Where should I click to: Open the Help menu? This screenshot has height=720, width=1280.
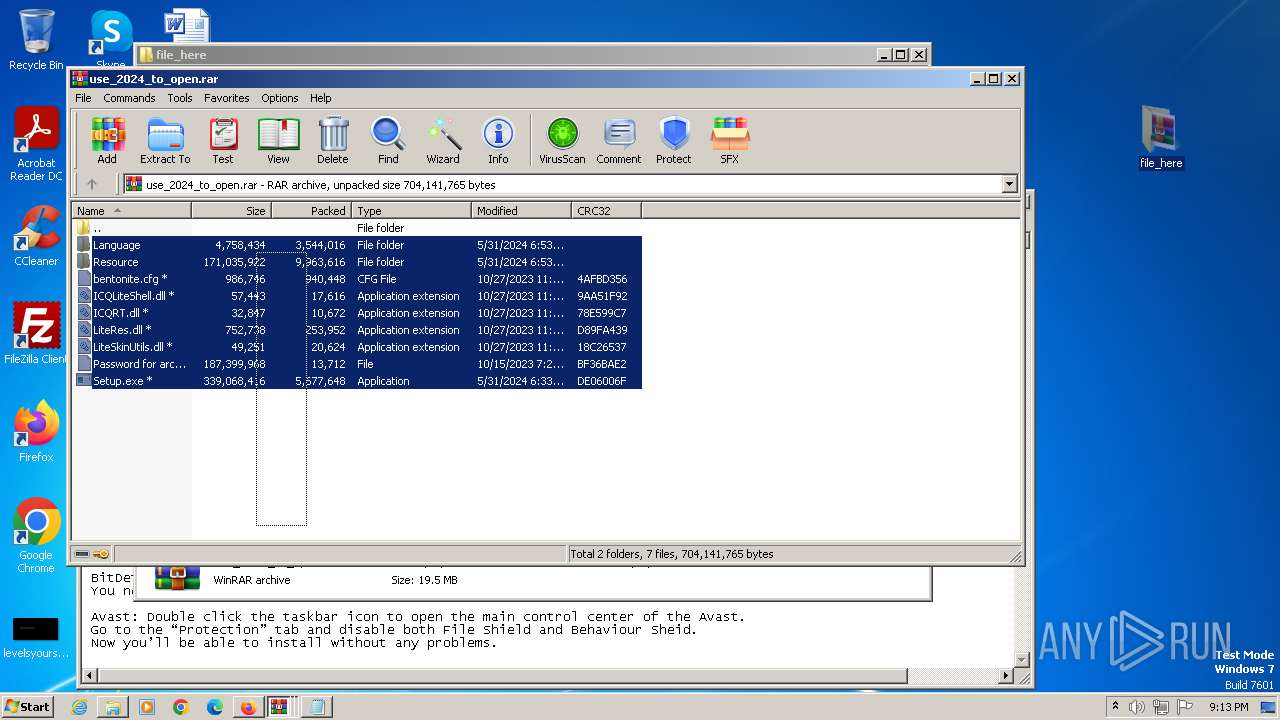[320, 98]
